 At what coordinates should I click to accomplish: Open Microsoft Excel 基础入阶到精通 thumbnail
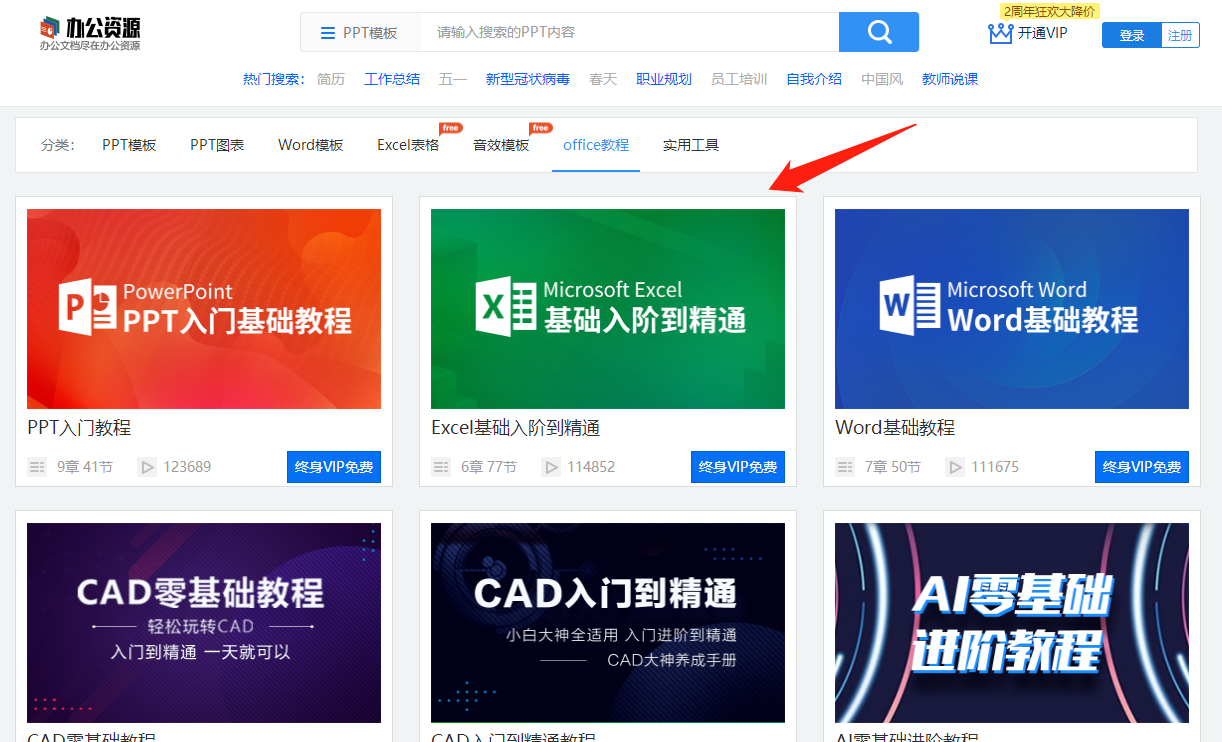pyautogui.click(x=608, y=309)
